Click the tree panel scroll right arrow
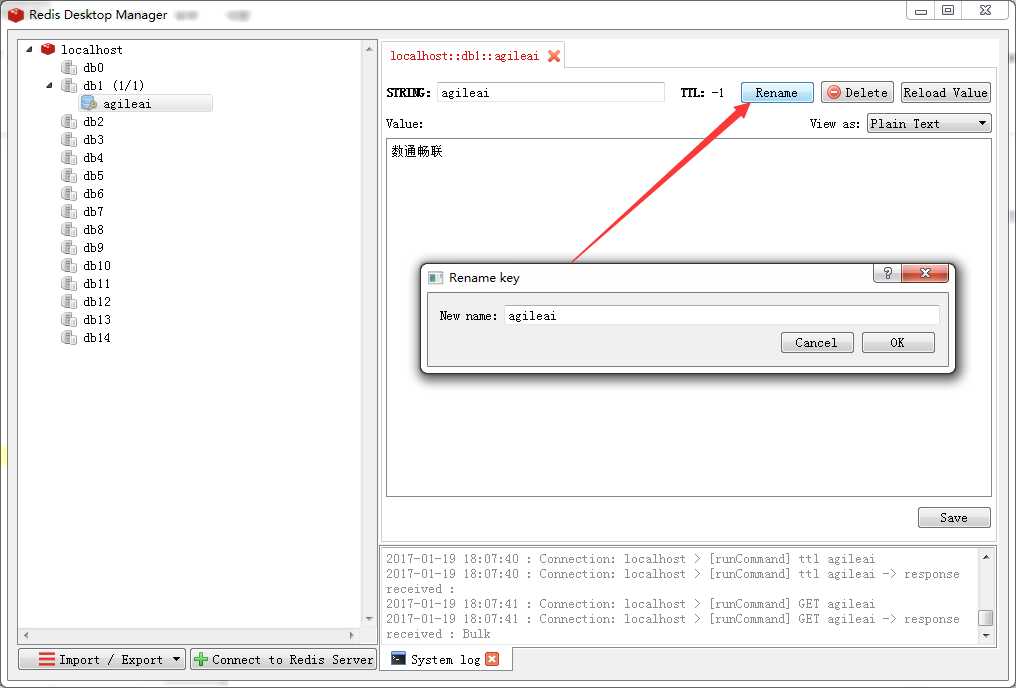Viewport: 1016px width, 688px height. coord(351,635)
